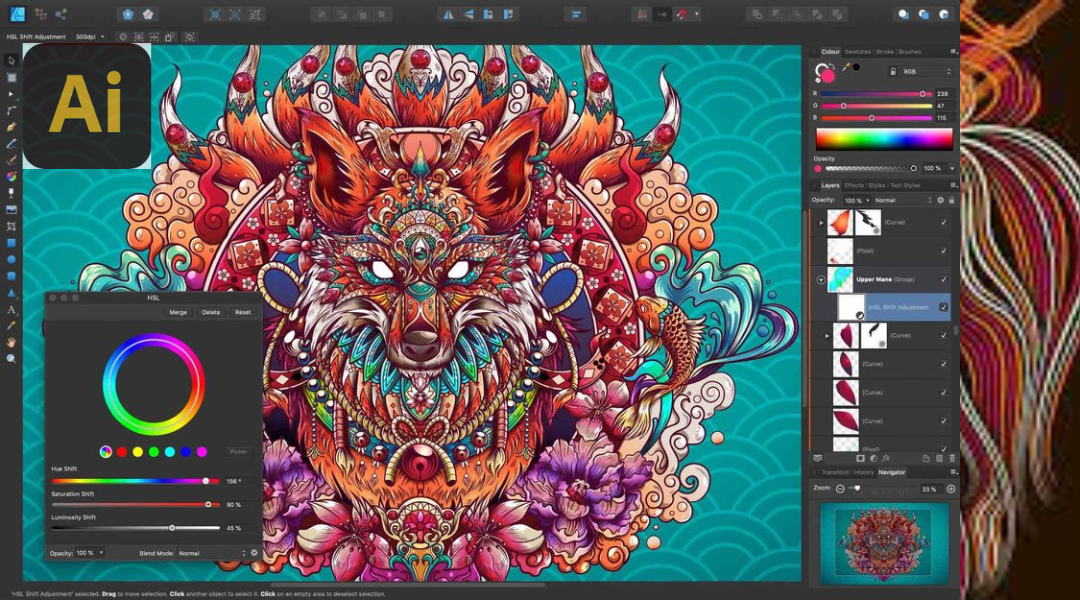Viewport: 1080px width, 600px height.
Task: Click the Navigator zoom in plus icon
Action: [951, 488]
